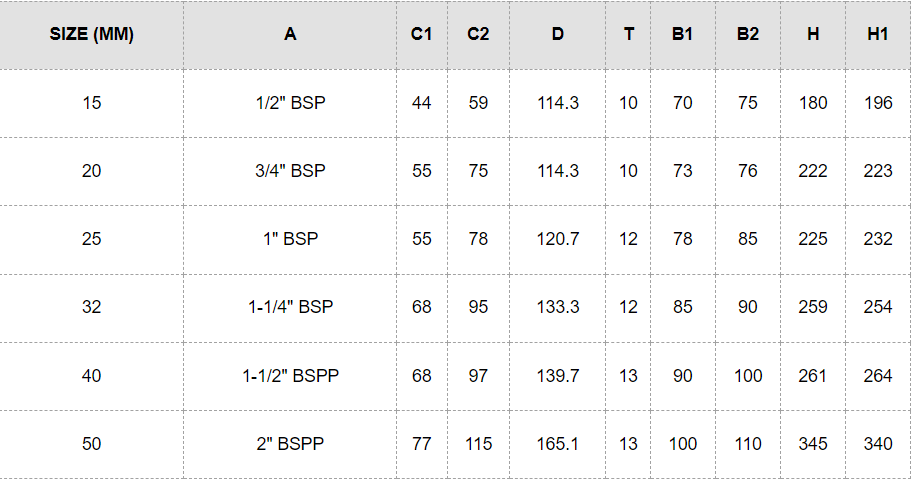Click the C2 column header
This screenshot has height=479, width=912.
pyautogui.click(x=478, y=34)
